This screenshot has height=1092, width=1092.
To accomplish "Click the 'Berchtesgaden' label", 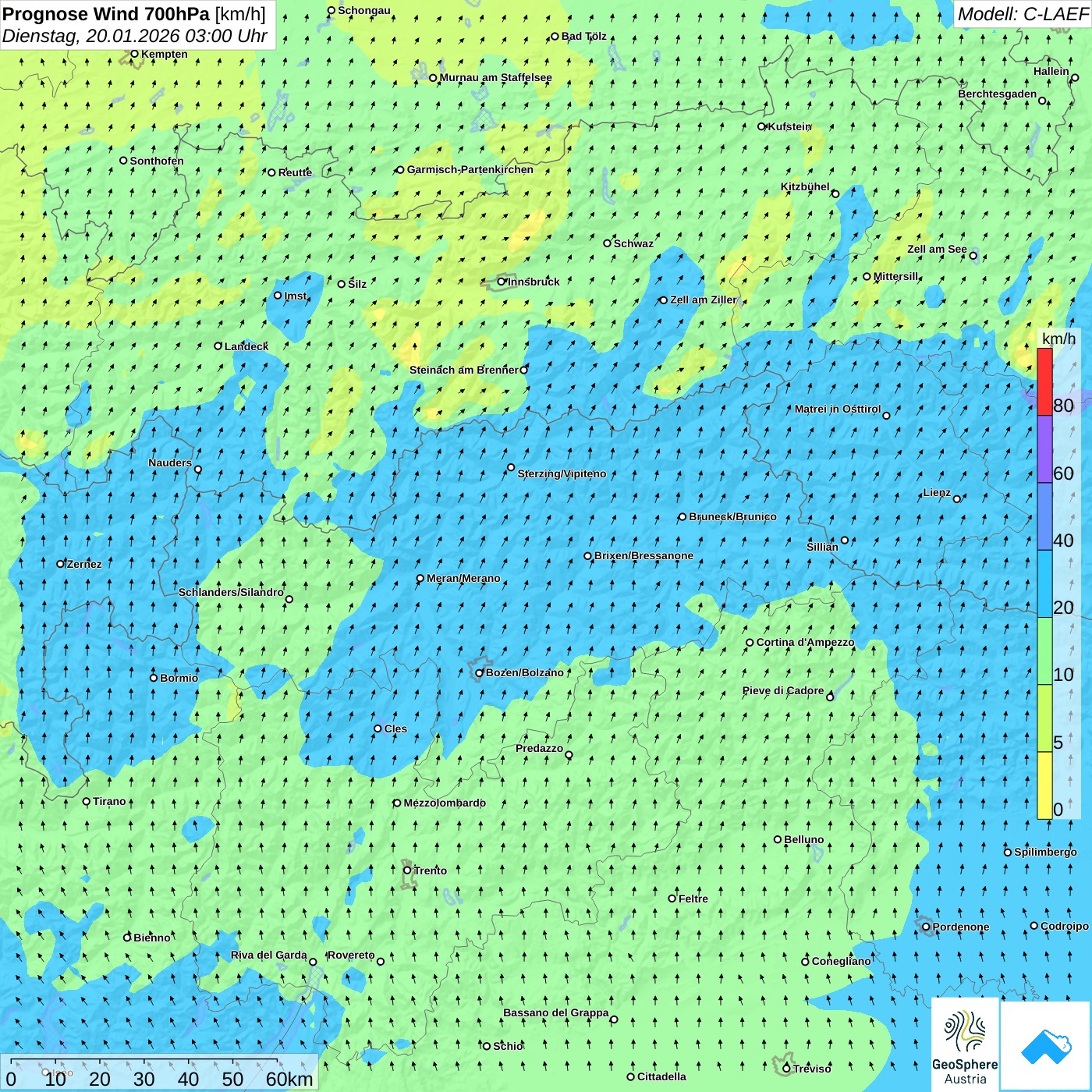I will click(x=998, y=94).
